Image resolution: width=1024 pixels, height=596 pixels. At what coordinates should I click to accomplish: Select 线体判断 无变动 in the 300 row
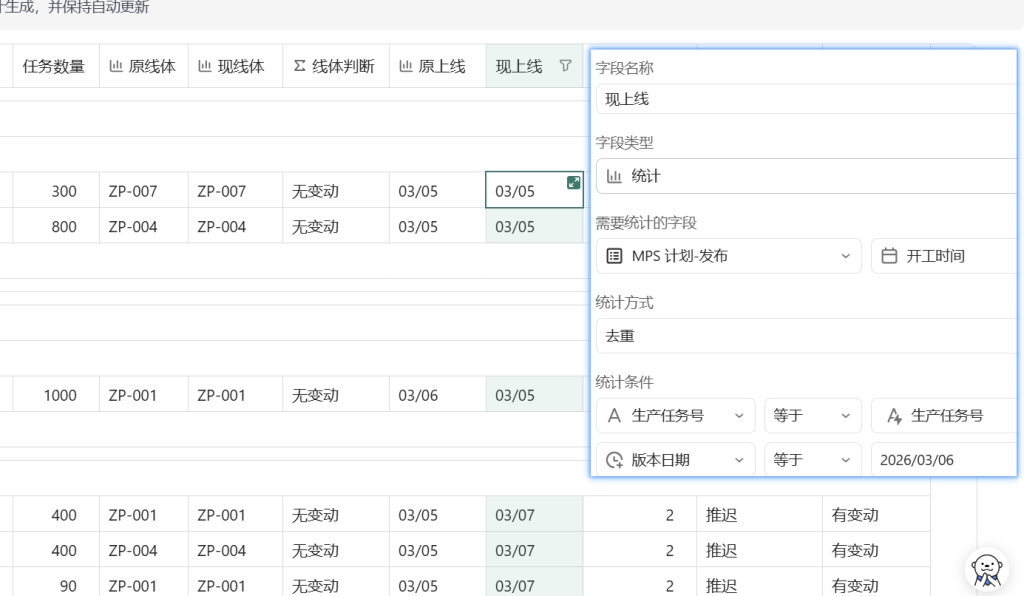coord(336,191)
